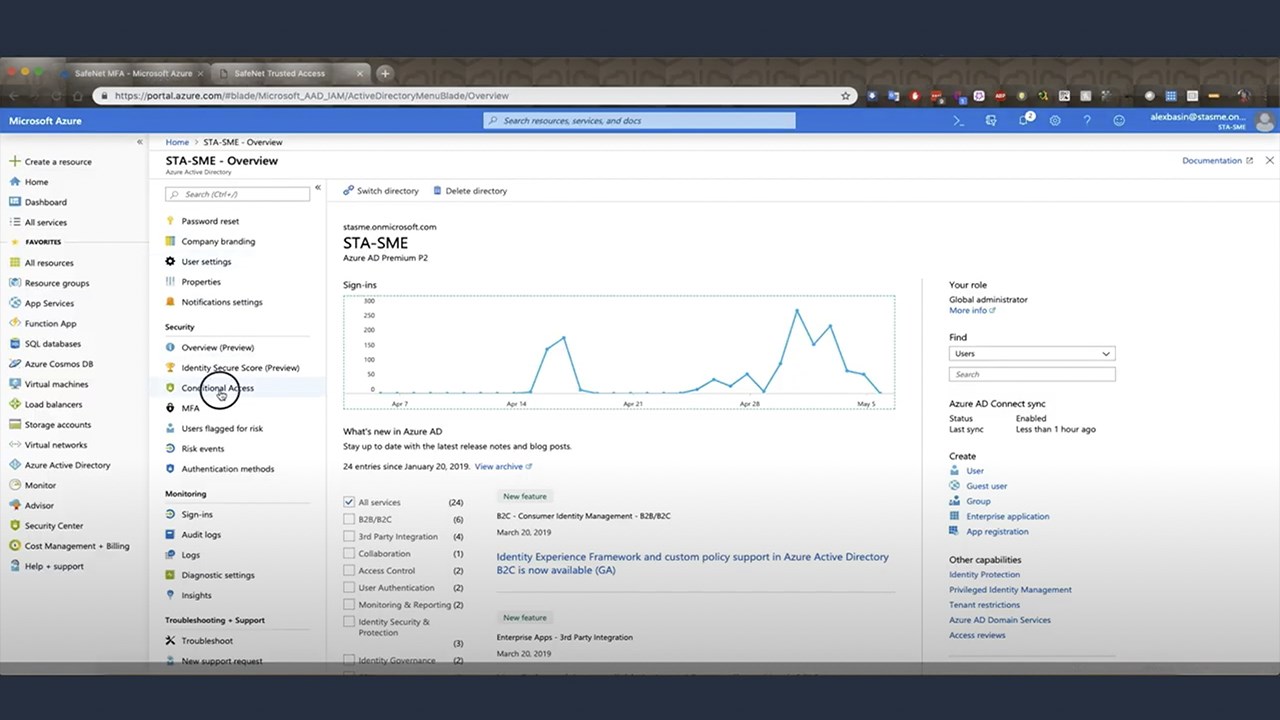Click the Switch directory icon
Image resolution: width=1280 pixels, height=720 pixels.
pos(348,191)
